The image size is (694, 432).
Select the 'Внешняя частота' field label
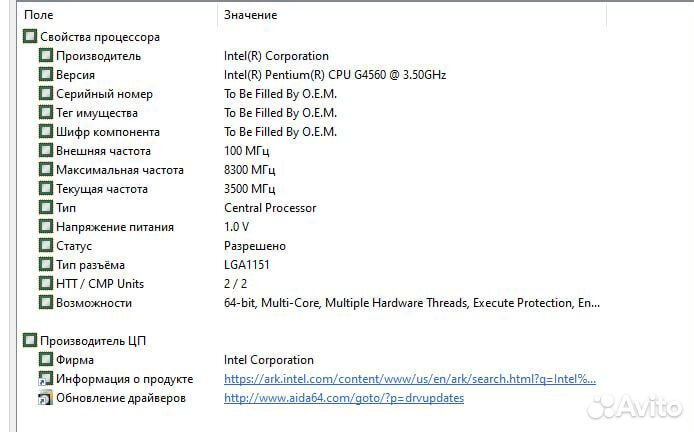coord(104,151)
